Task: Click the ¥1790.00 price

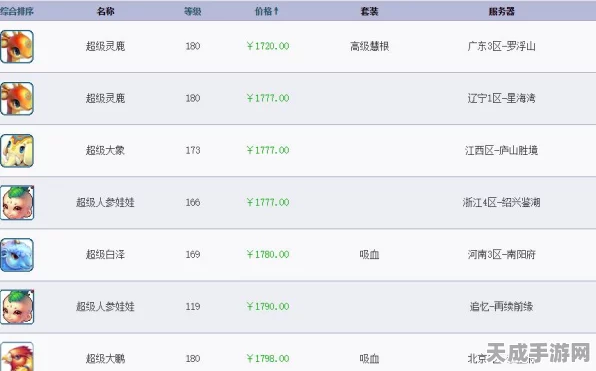Action: [x=268, y=306]
